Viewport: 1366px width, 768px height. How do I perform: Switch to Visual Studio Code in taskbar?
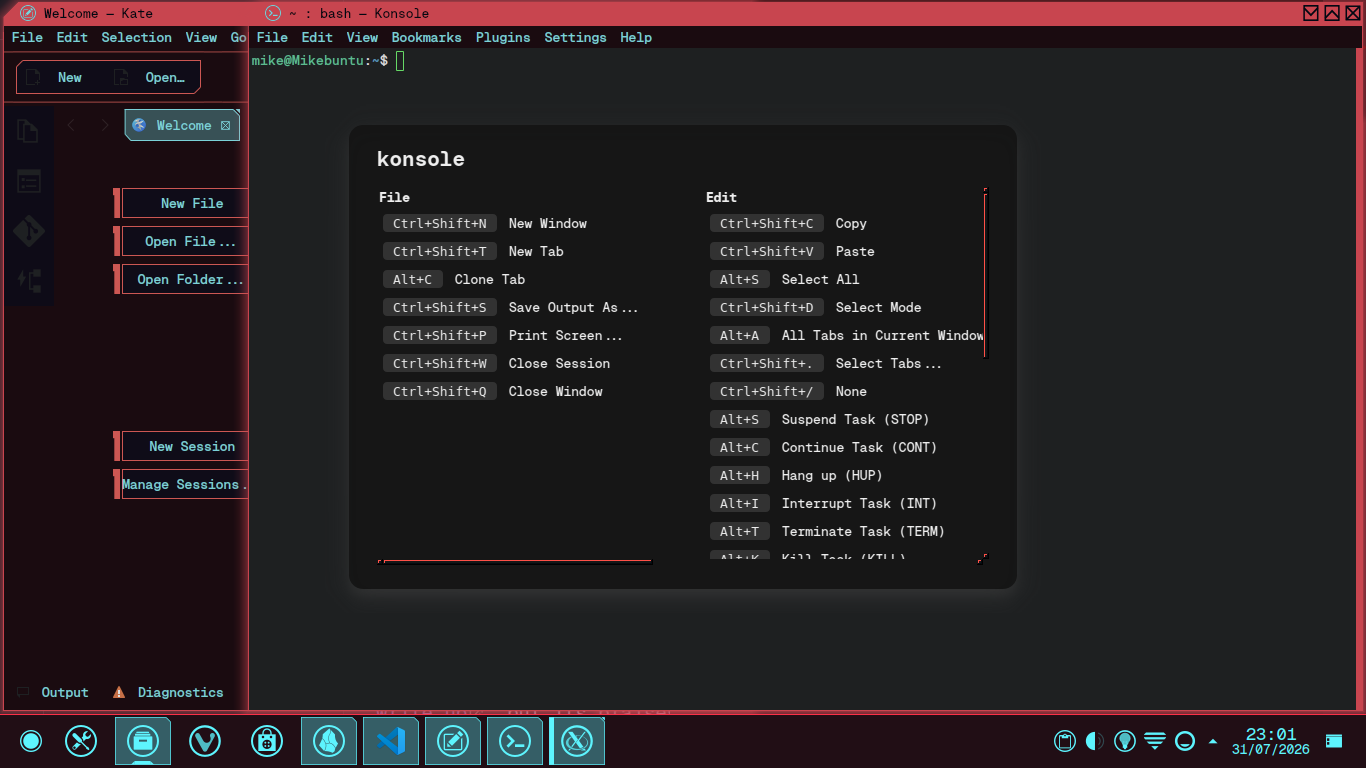click(x=391, y=741)
